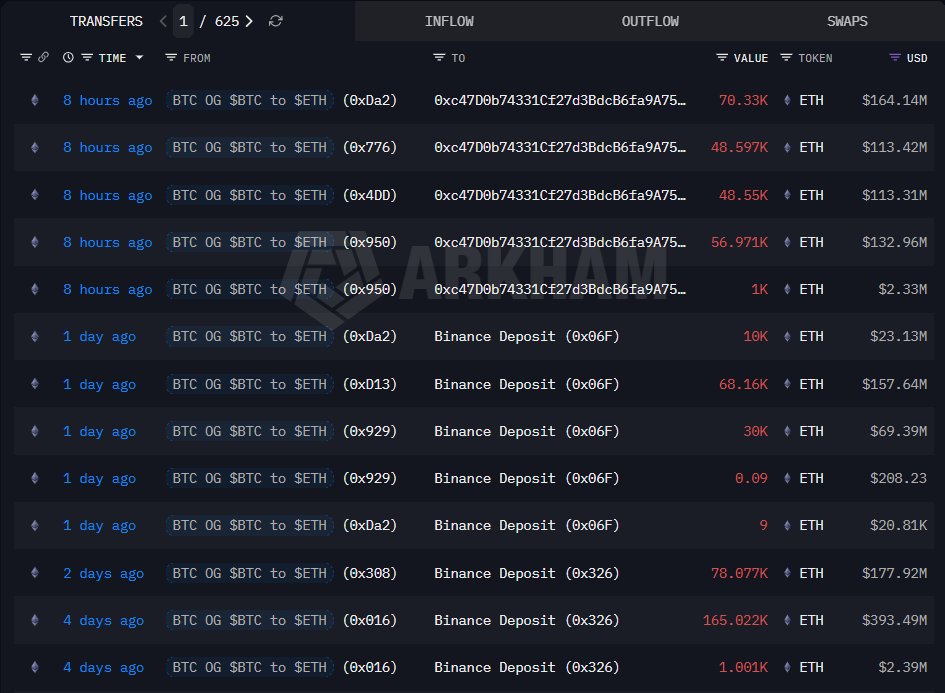Open the TIME column filter icon
The width and height of the screenshot is (945, 693).
[87, 57]
